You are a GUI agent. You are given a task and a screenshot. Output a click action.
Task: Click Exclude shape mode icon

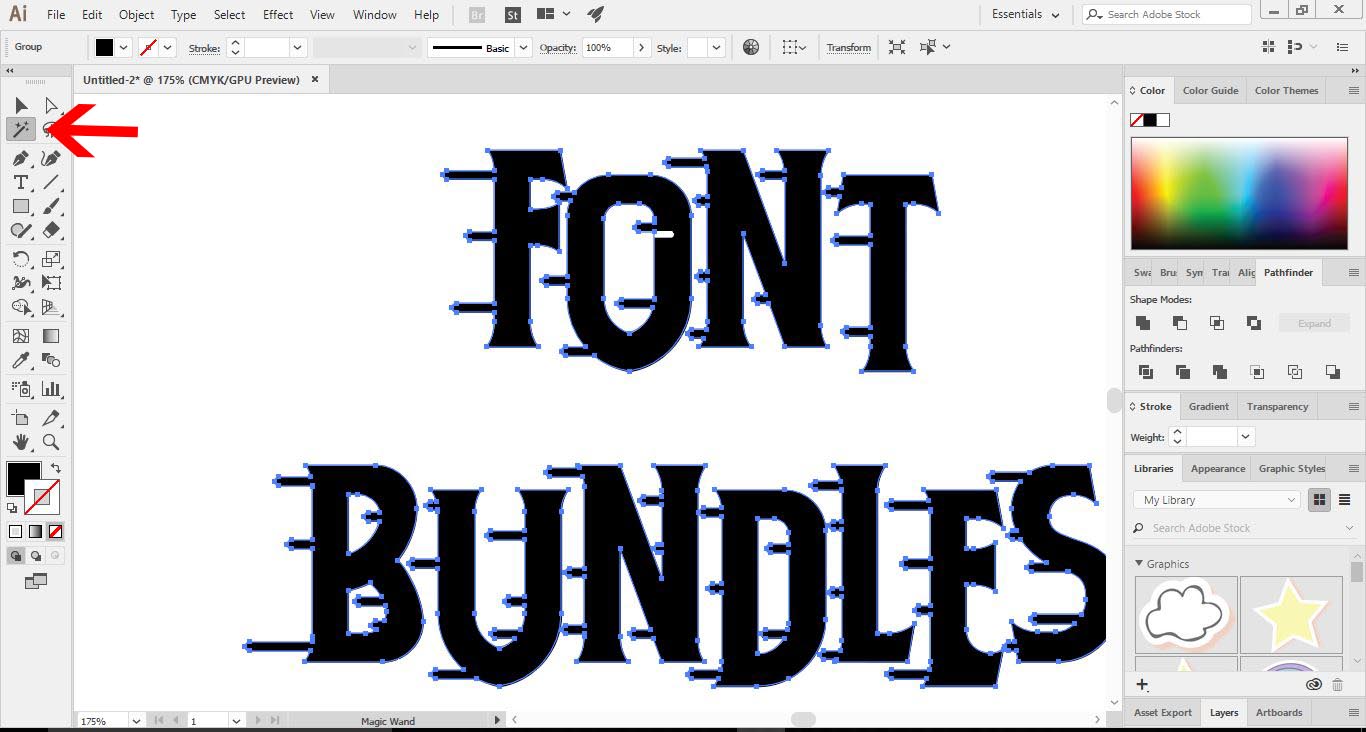coord(1254,323)
